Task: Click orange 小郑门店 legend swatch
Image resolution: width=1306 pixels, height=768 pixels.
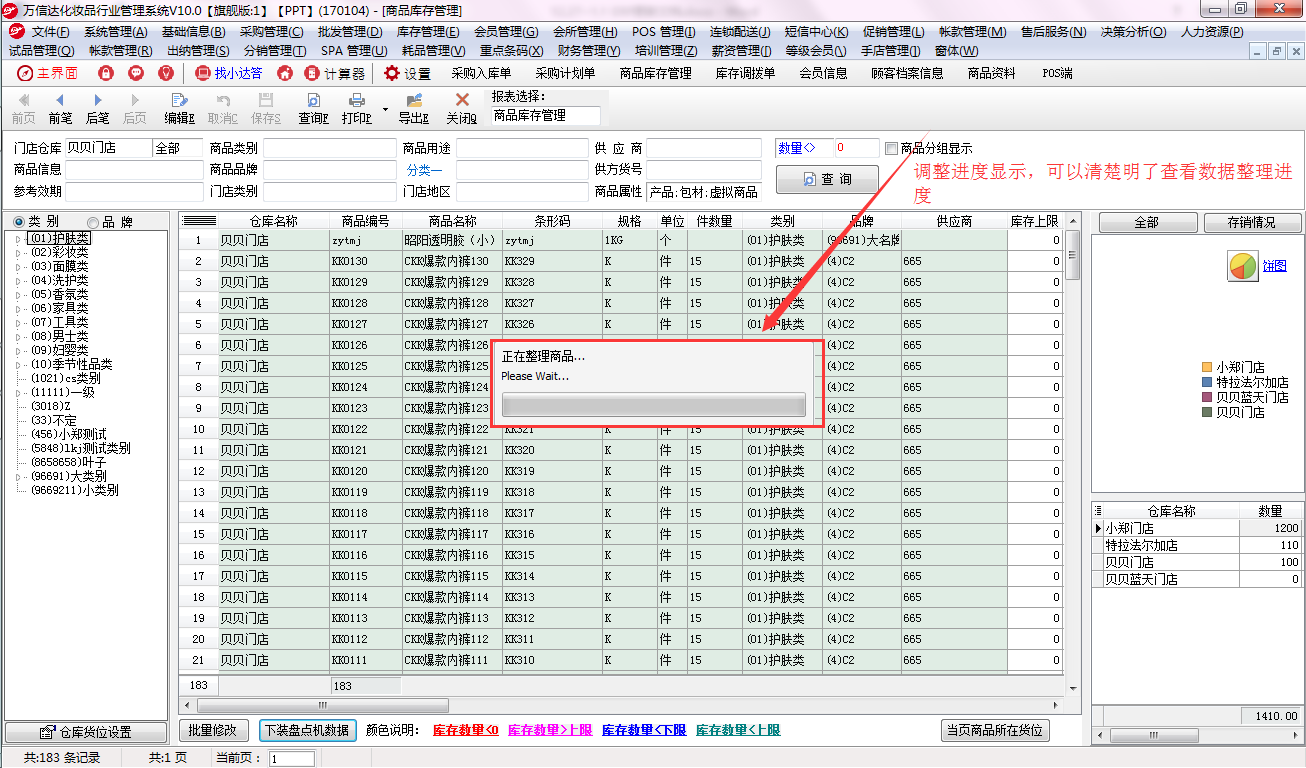Action: click(1207, 367)
